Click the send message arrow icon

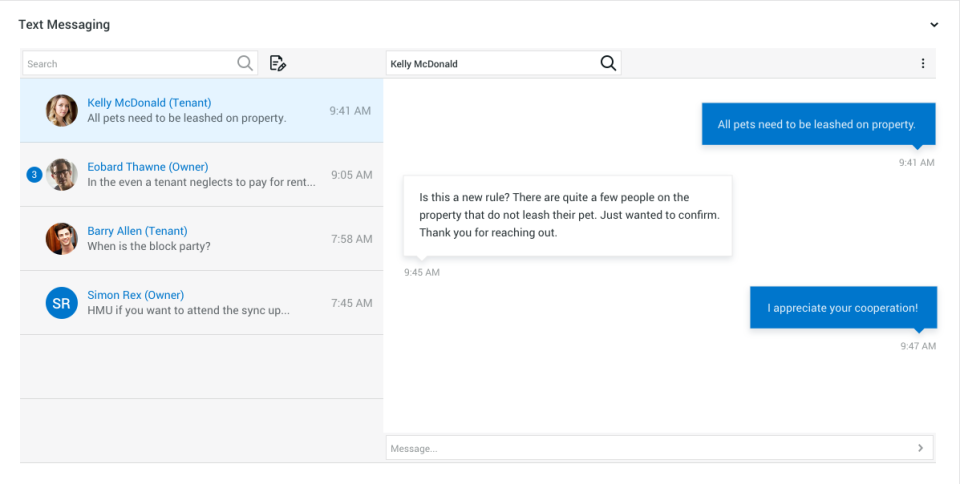coord(920,448)
